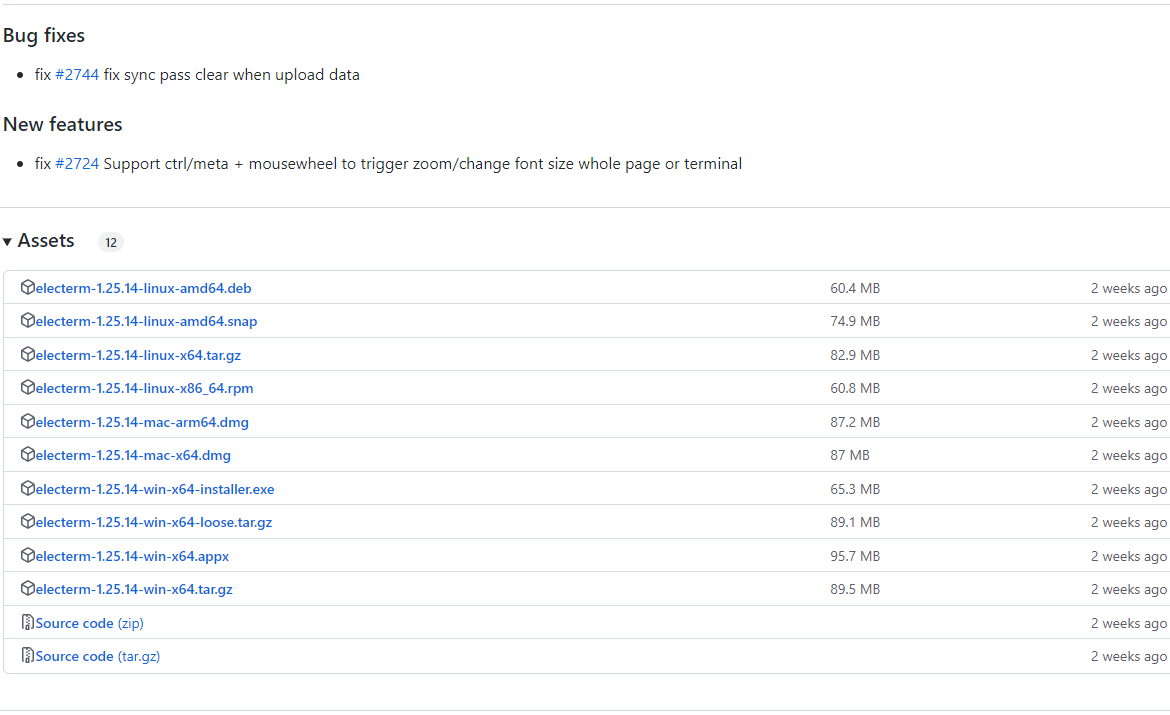Click '2 weeks ago' in Source code (tar.gz) row
The image size is (1170, 715).
1129,657
